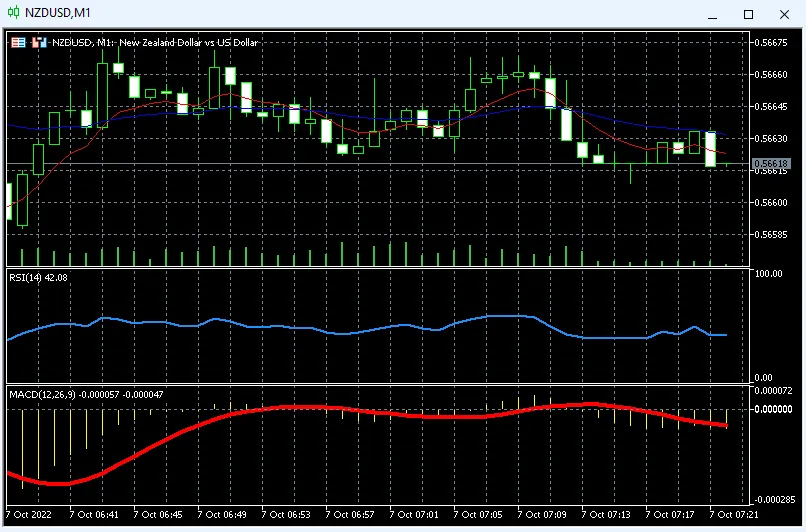This screenshot has width=806, height=532.
Task: Click the 7 Oct 06:49 time label
Action: coord(222,515)
